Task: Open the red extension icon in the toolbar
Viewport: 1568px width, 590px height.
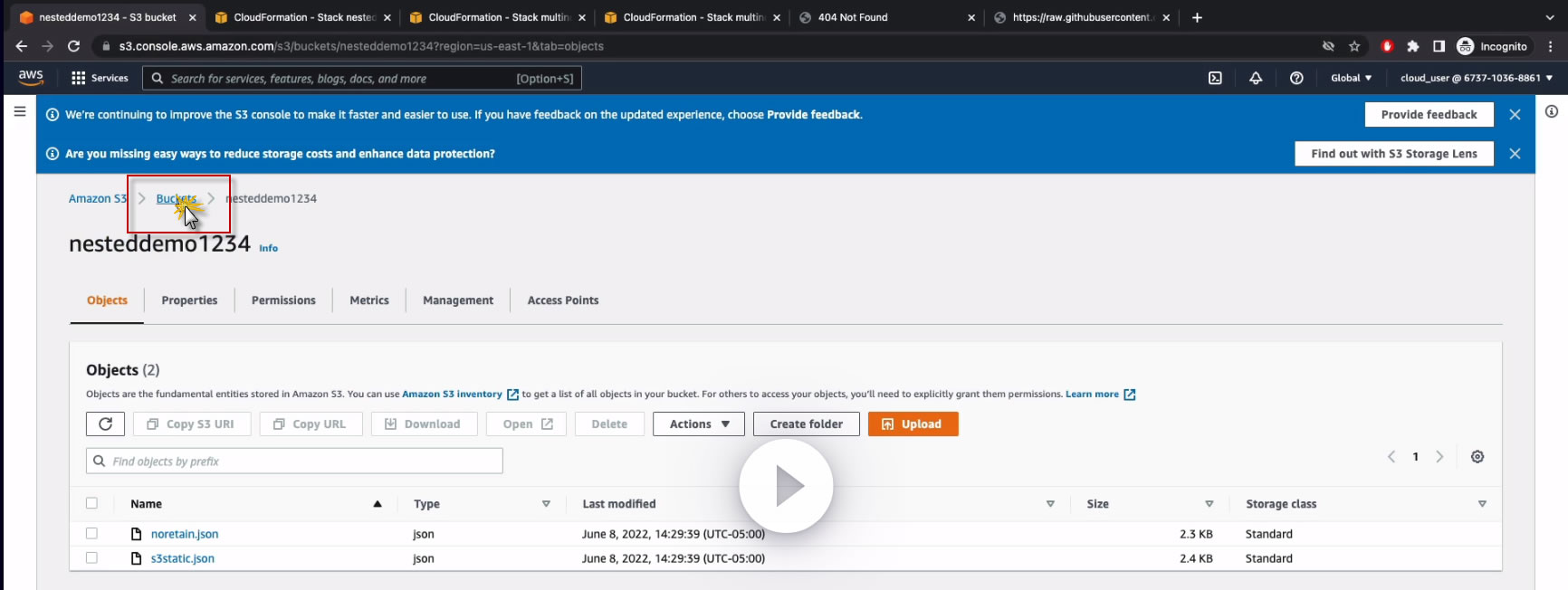Action: click(x=1387, y=46)
